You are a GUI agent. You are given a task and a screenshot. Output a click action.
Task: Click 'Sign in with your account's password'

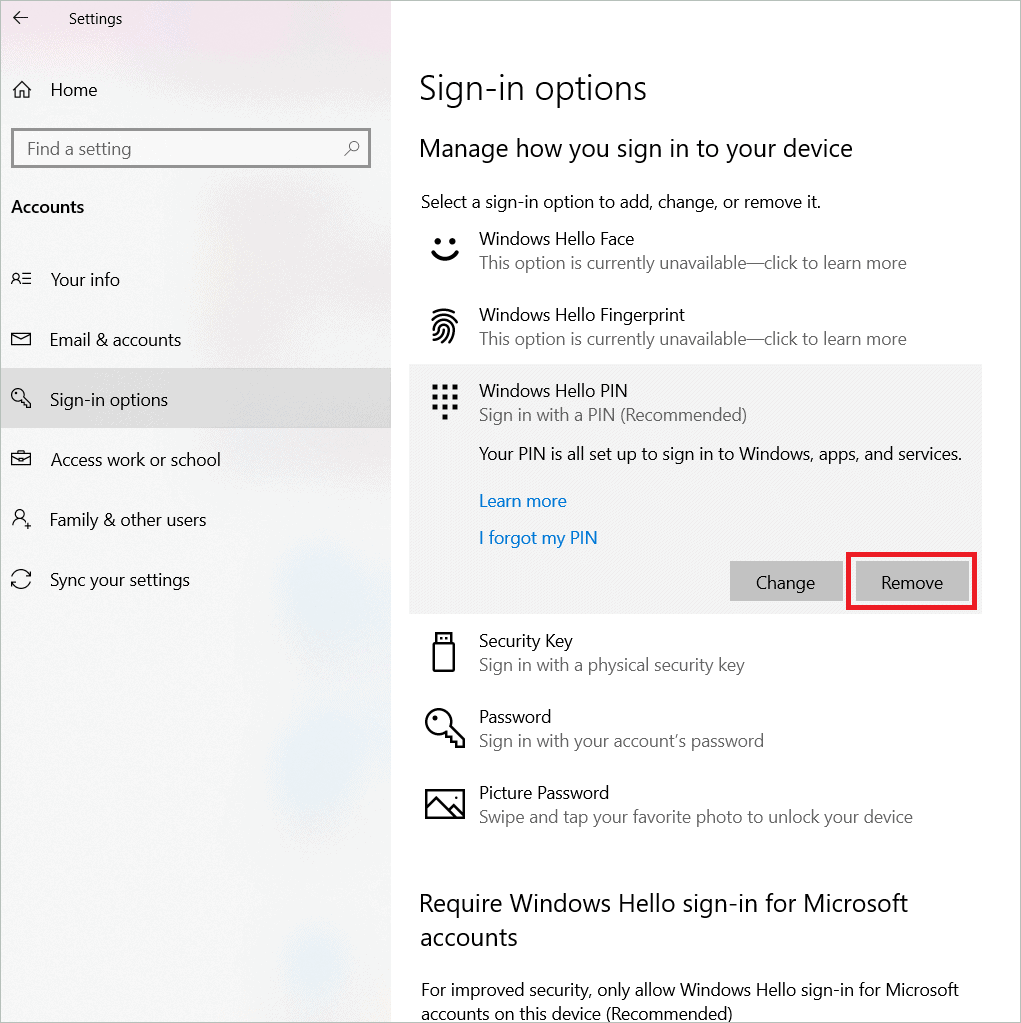click(621, 741)
